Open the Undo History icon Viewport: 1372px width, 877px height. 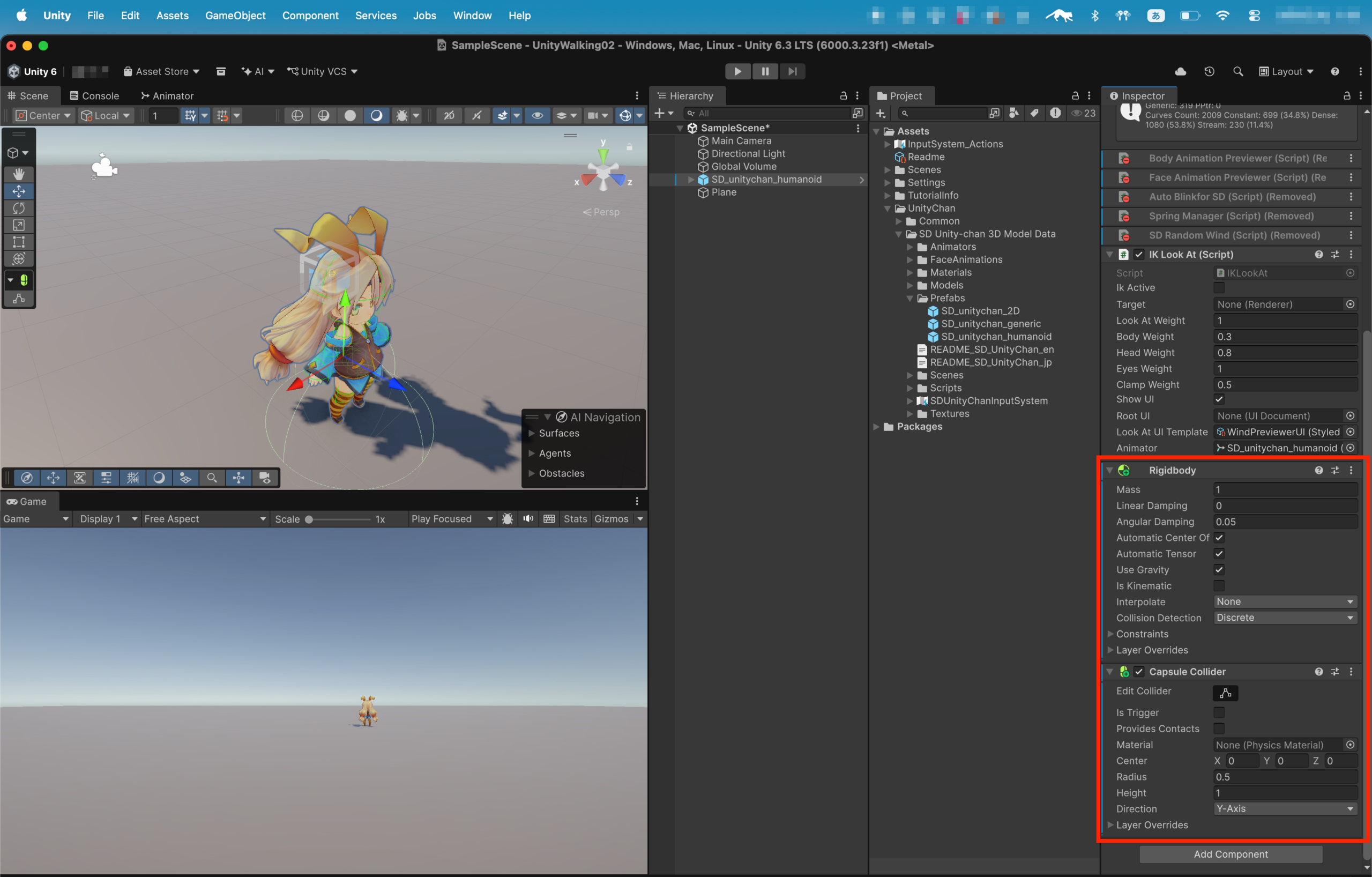point(1209,71)
